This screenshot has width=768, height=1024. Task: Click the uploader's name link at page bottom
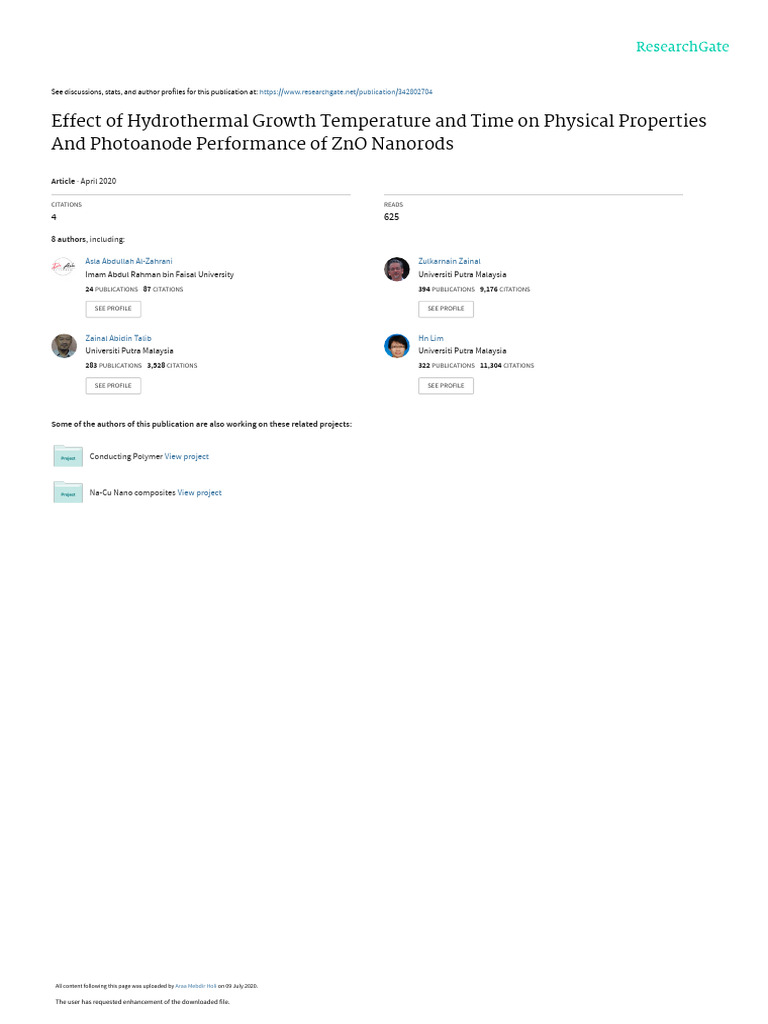(196, 985)
